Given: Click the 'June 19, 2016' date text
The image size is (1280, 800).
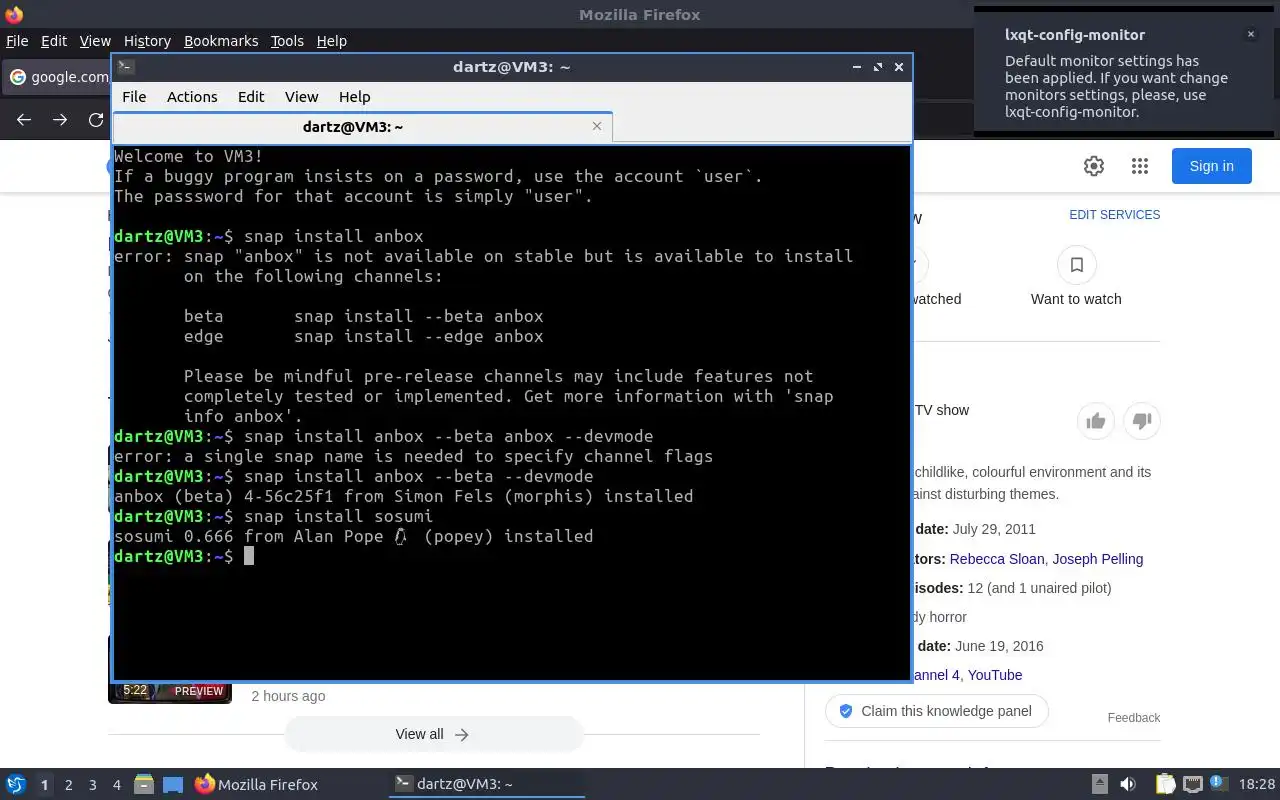Looking at the screenshot, I should (999, 646).
